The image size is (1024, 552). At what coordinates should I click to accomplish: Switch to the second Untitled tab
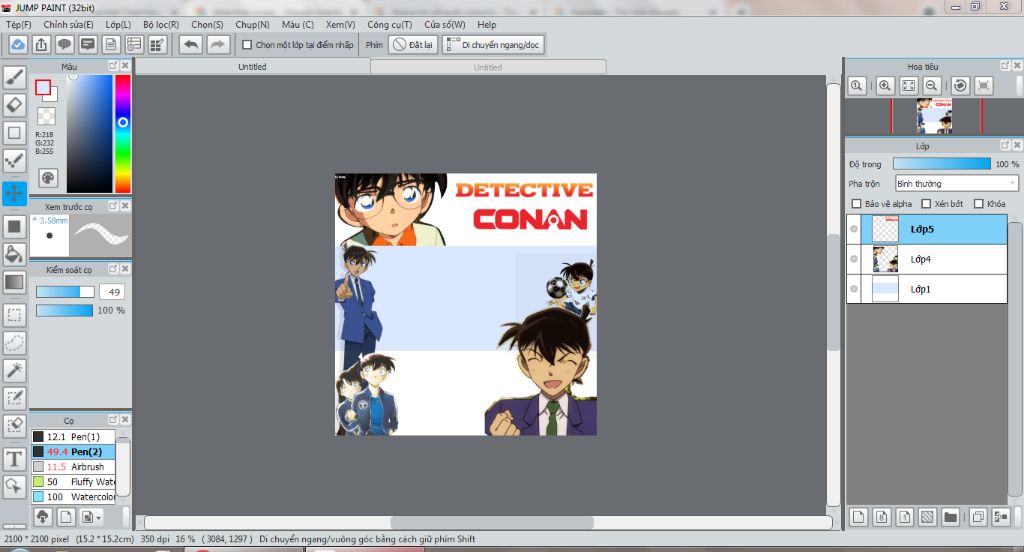(488, 67)
